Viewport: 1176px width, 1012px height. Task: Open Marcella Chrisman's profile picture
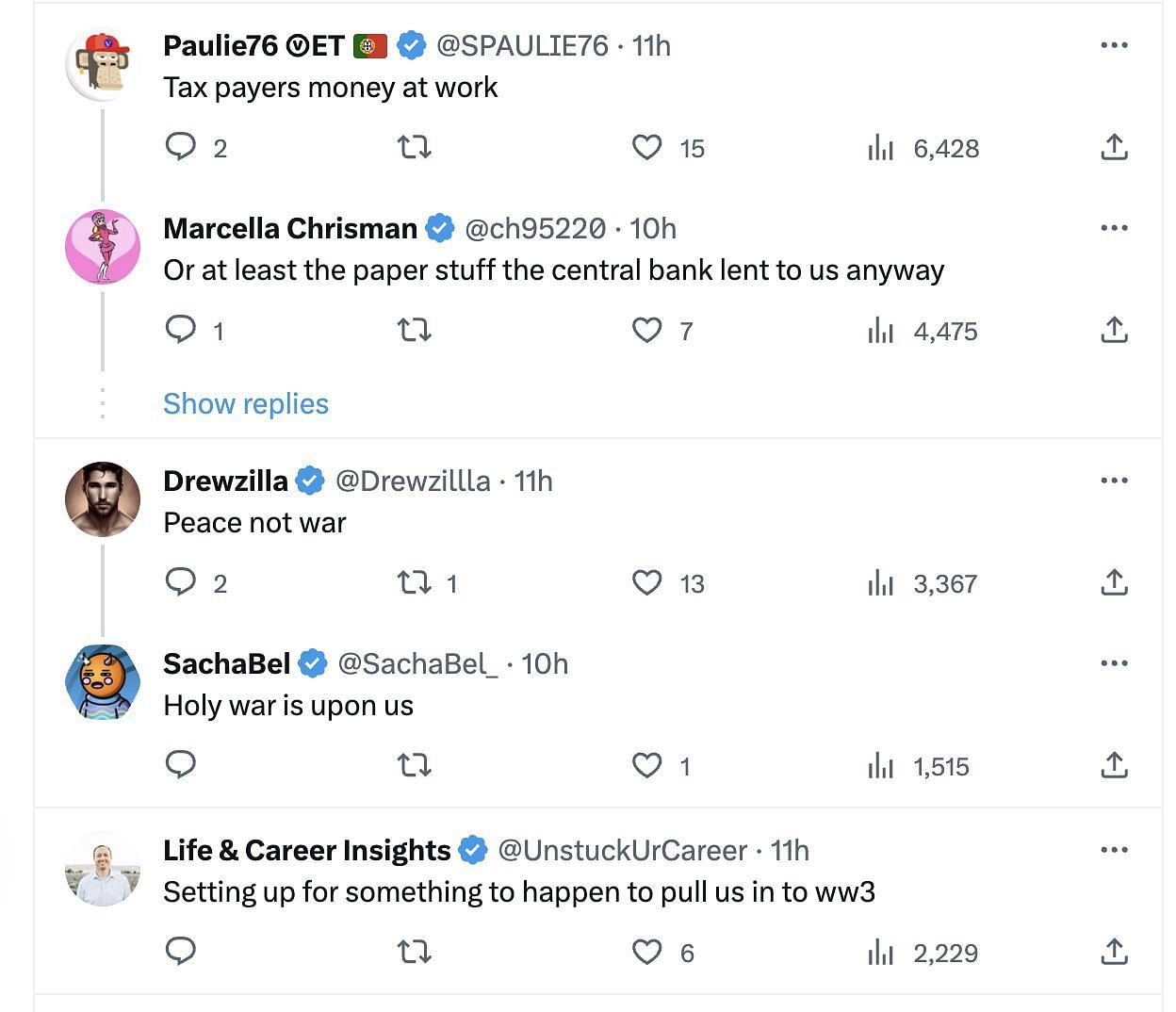coord(103,247)
